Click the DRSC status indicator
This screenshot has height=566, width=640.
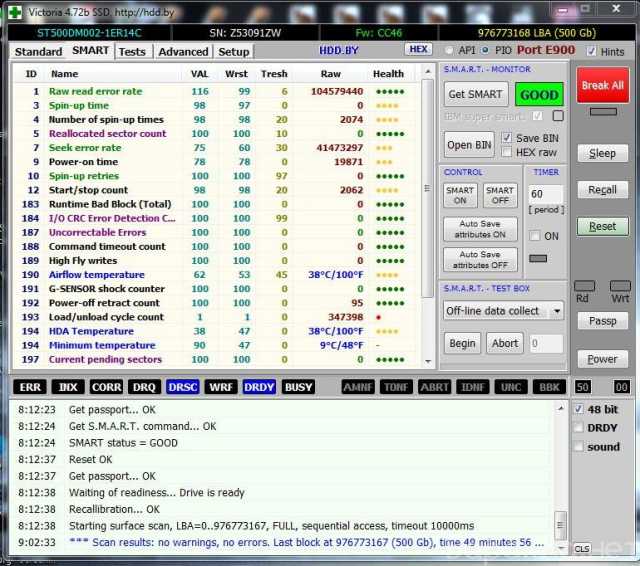pyautogui.click(x=182, y=387)
